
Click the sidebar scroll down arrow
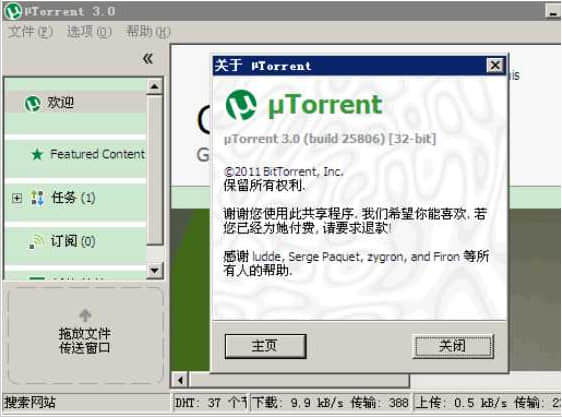154,270
